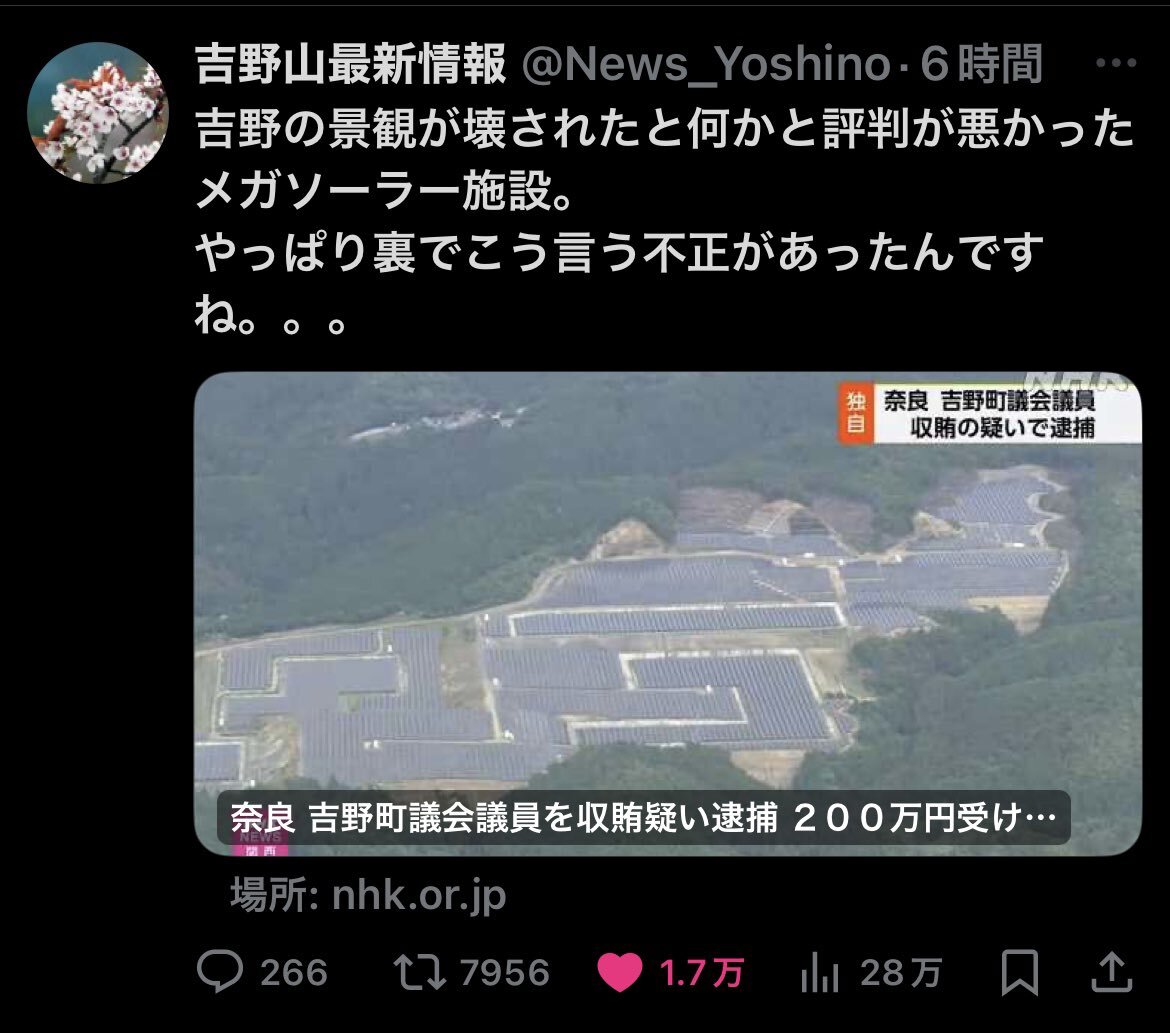This screenshot has height=1033, width=1170.
Task: Click the 266 replies count
Action: click(x=294, y=973)
